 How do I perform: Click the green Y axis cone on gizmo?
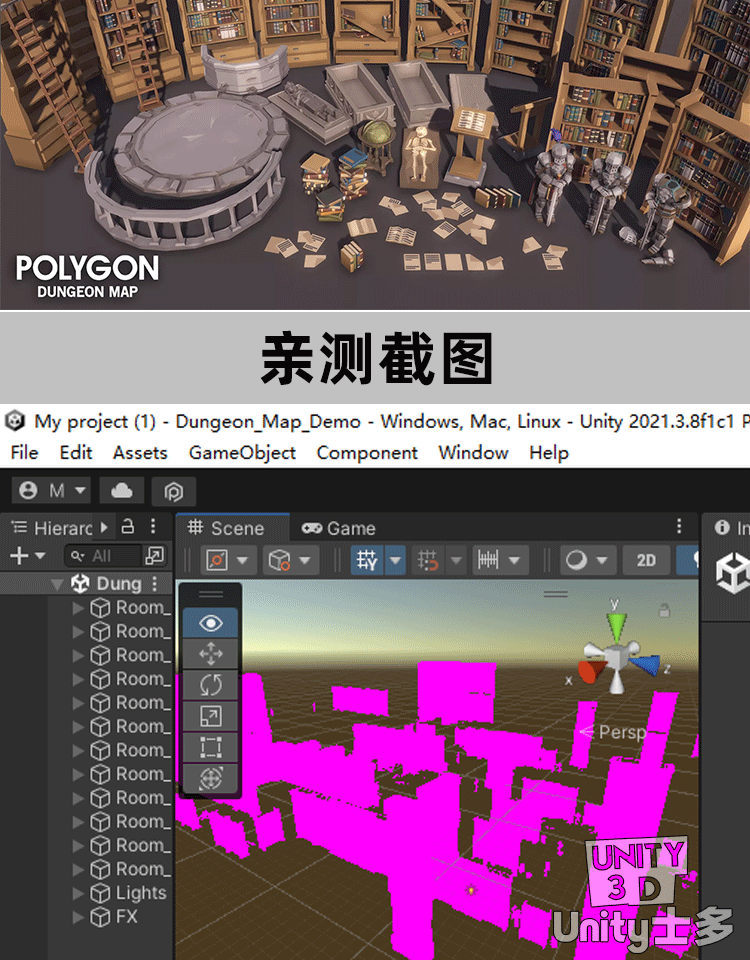tap(616, 626)
